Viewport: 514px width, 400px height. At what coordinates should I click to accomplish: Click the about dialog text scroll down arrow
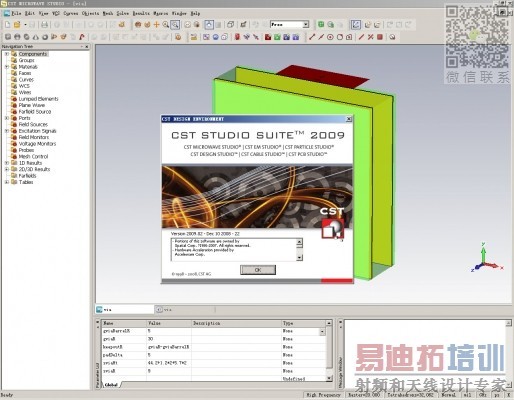(x=299, y=258)
